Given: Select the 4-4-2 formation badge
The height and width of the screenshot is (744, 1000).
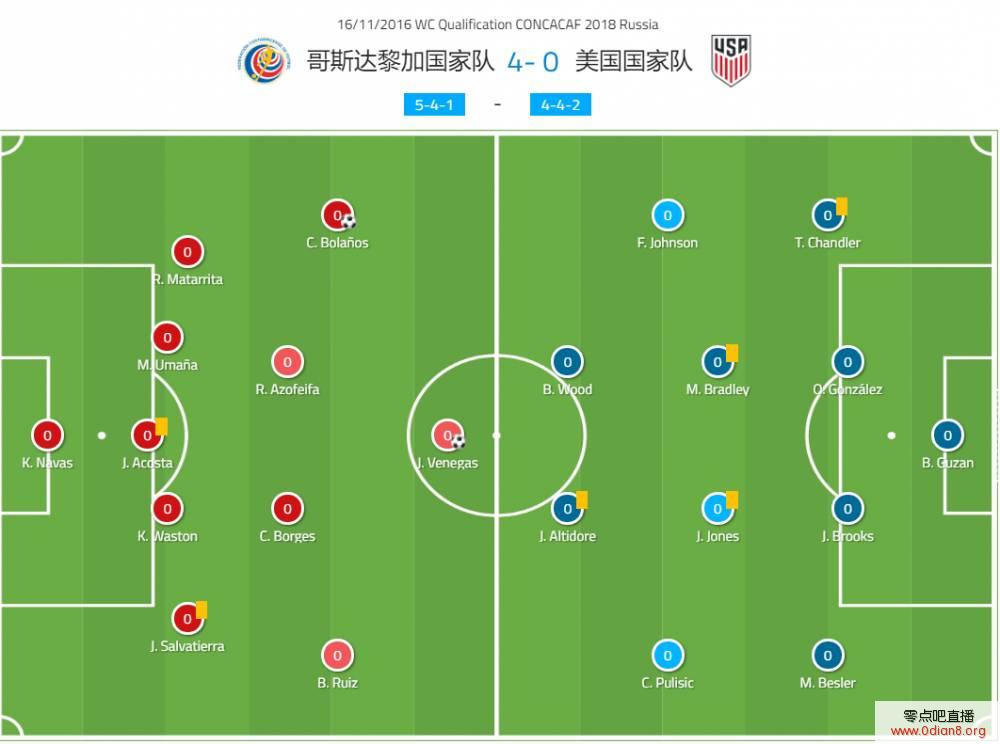Looking at the screenshot, I should click(x=560, y=105).
